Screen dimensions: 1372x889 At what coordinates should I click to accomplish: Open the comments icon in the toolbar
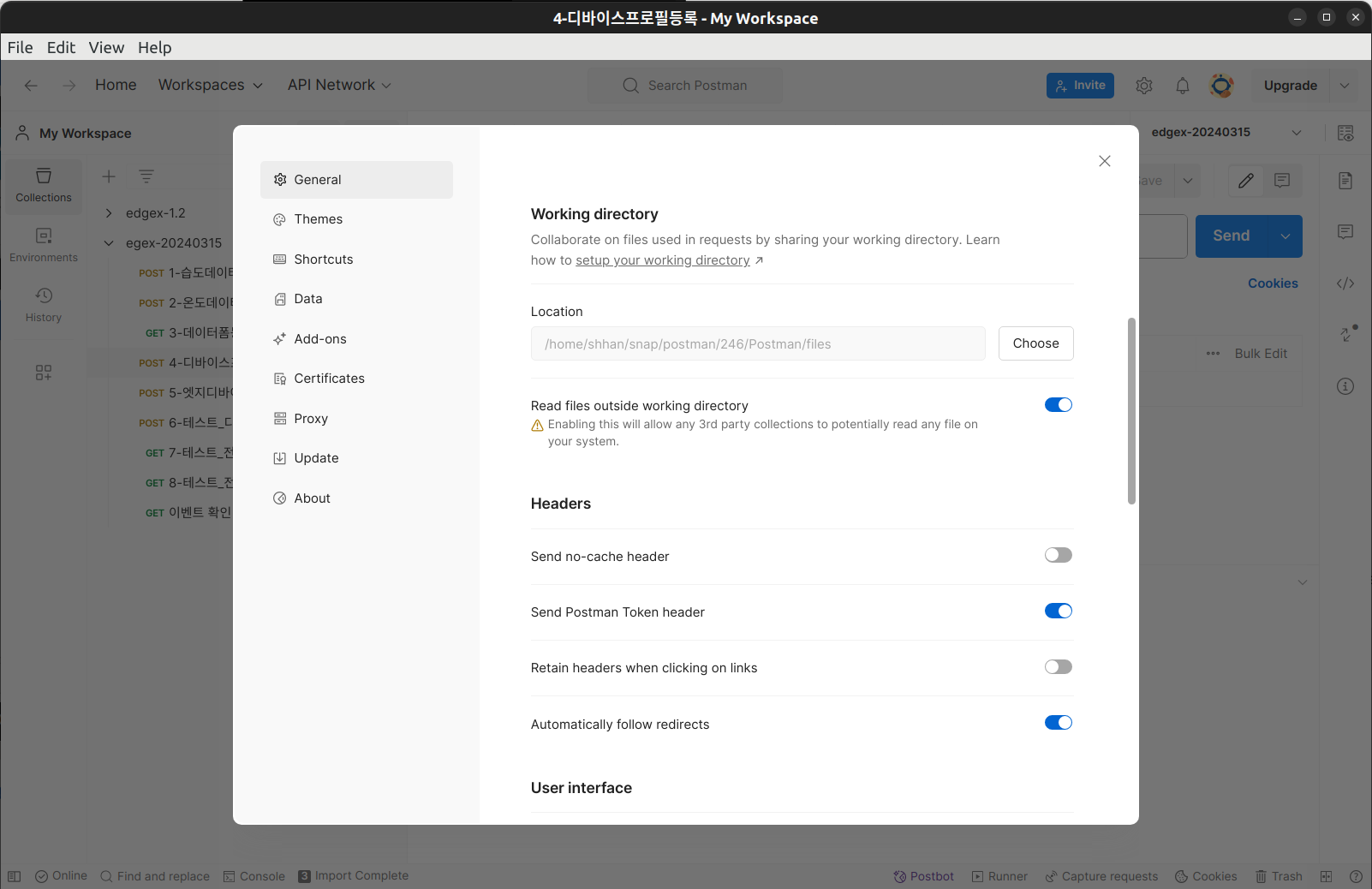coord(1282,181)
